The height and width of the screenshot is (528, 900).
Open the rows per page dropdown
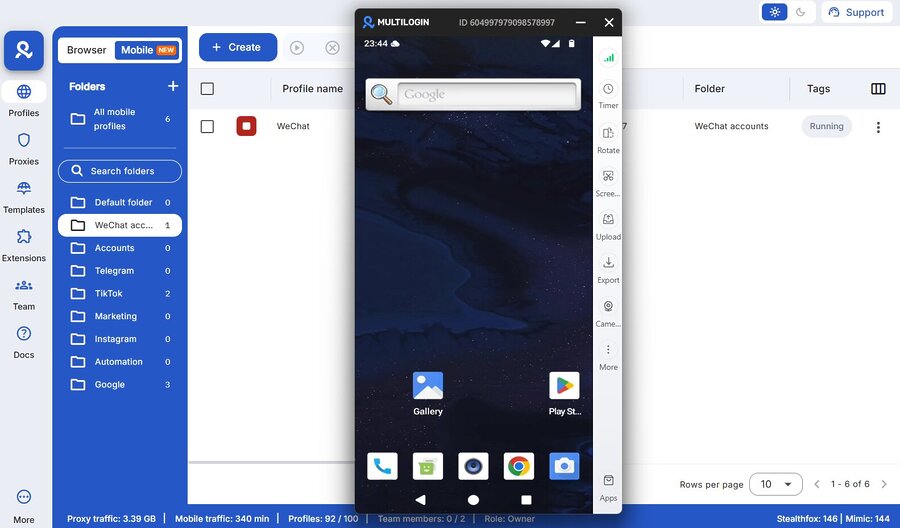click(776, 484)
